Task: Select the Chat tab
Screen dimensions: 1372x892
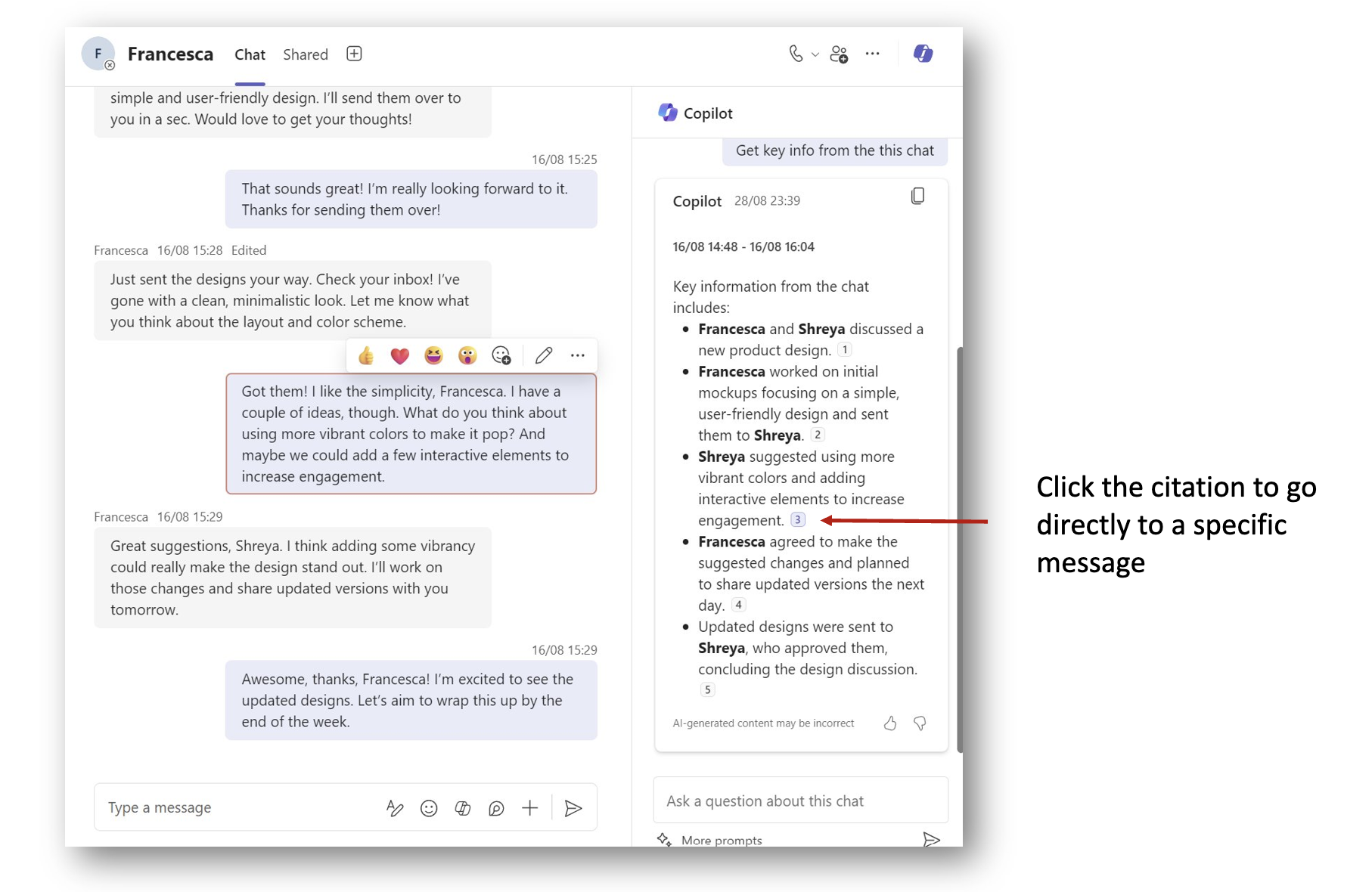Action: [x=250, y=54]
